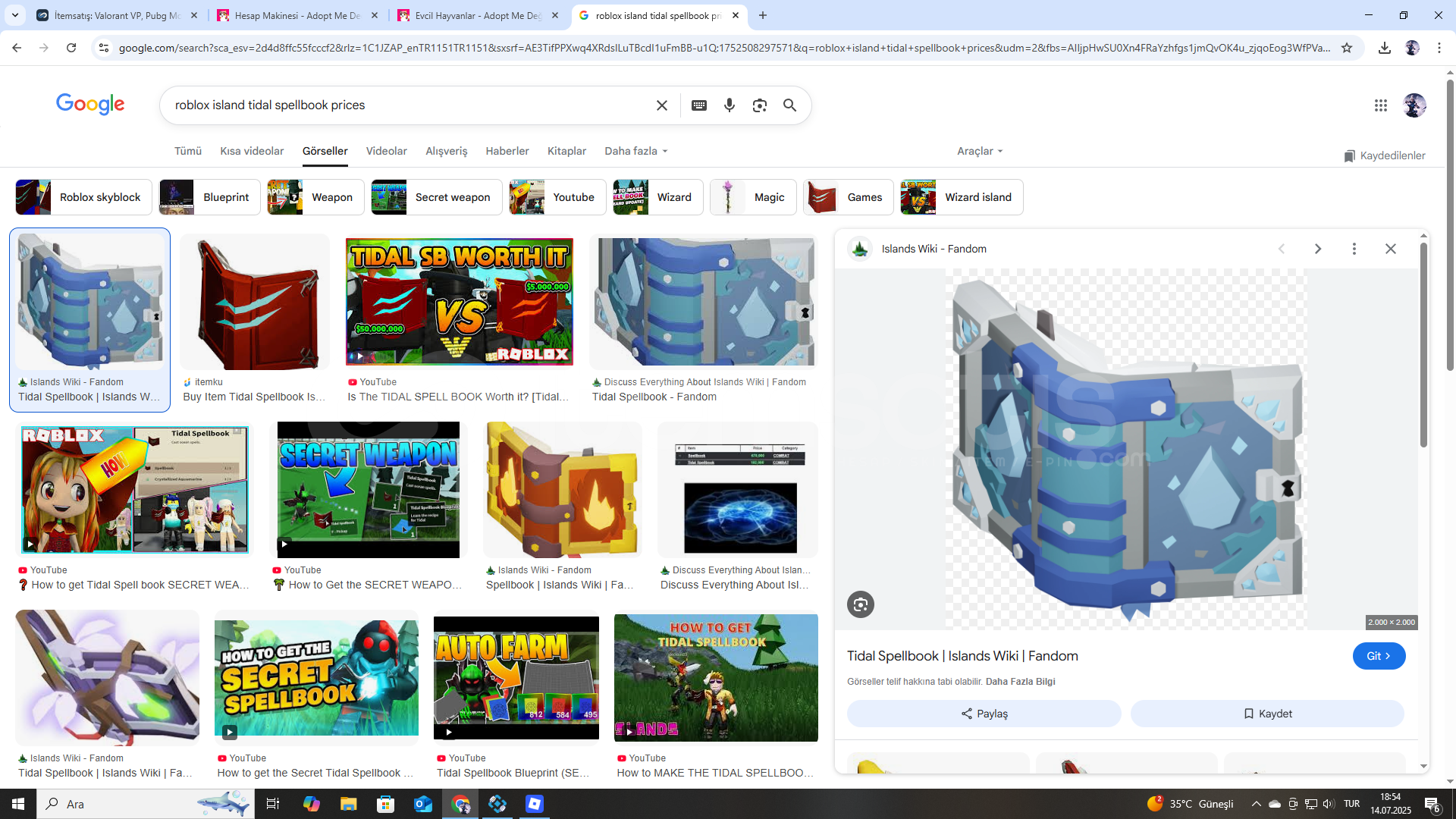
Task: Filter by Roblox skyblock chip
Action: [x=83, y=197]
